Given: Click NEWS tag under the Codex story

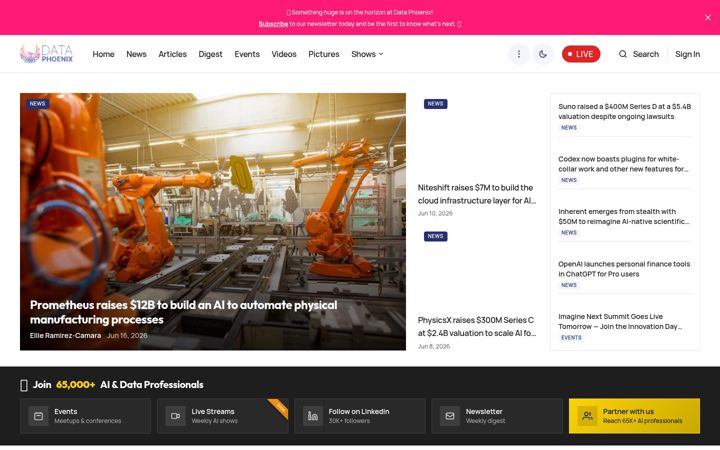Looking at the screenshot, I should coord(568,180).
